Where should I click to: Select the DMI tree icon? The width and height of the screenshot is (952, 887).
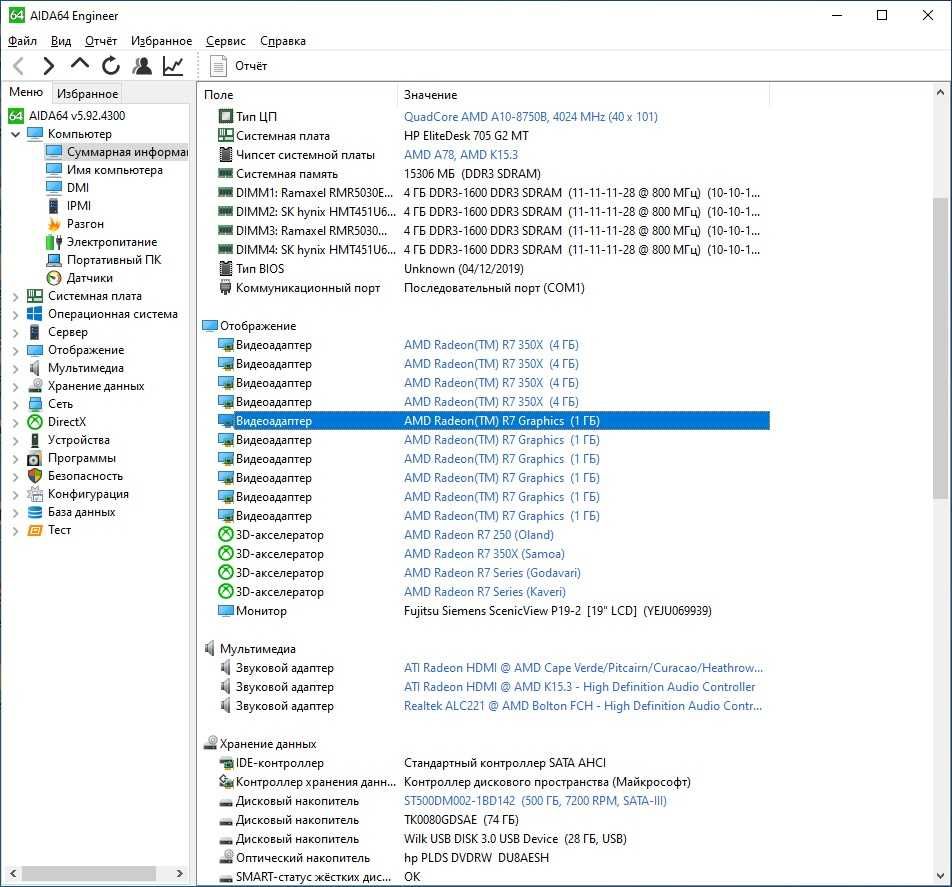(54, 188)
